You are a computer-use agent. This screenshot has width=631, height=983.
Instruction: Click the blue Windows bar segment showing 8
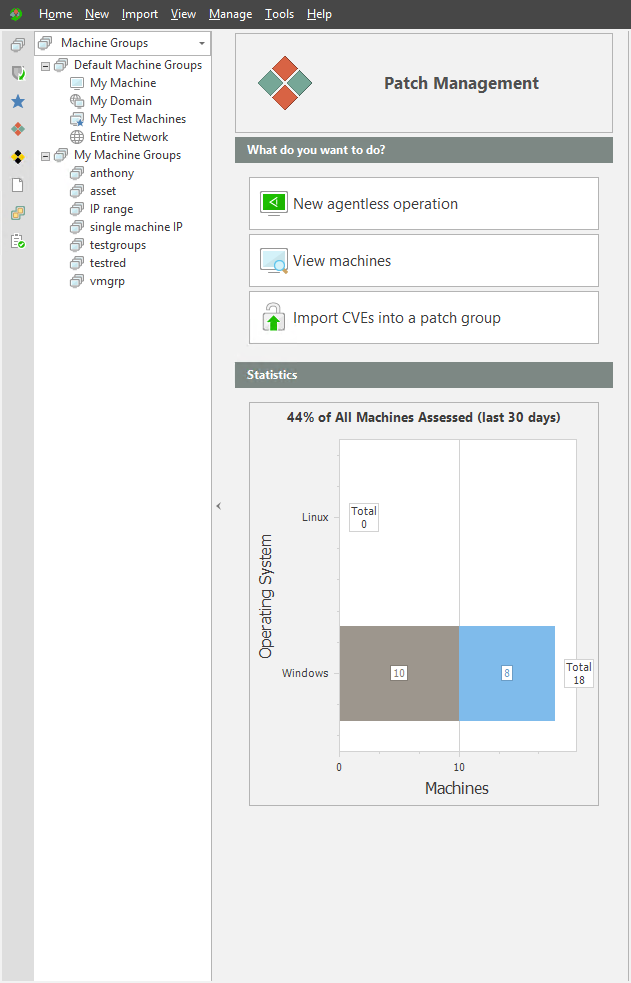(507, 673)
